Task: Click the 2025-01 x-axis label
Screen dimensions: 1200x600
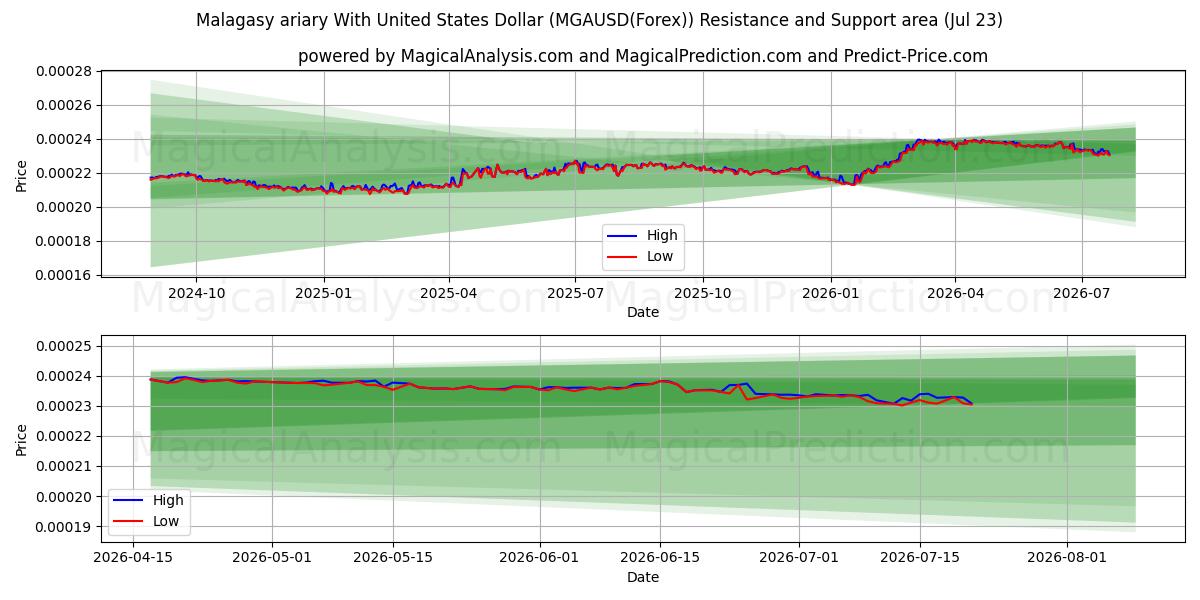Action: (x=324, y=293)
